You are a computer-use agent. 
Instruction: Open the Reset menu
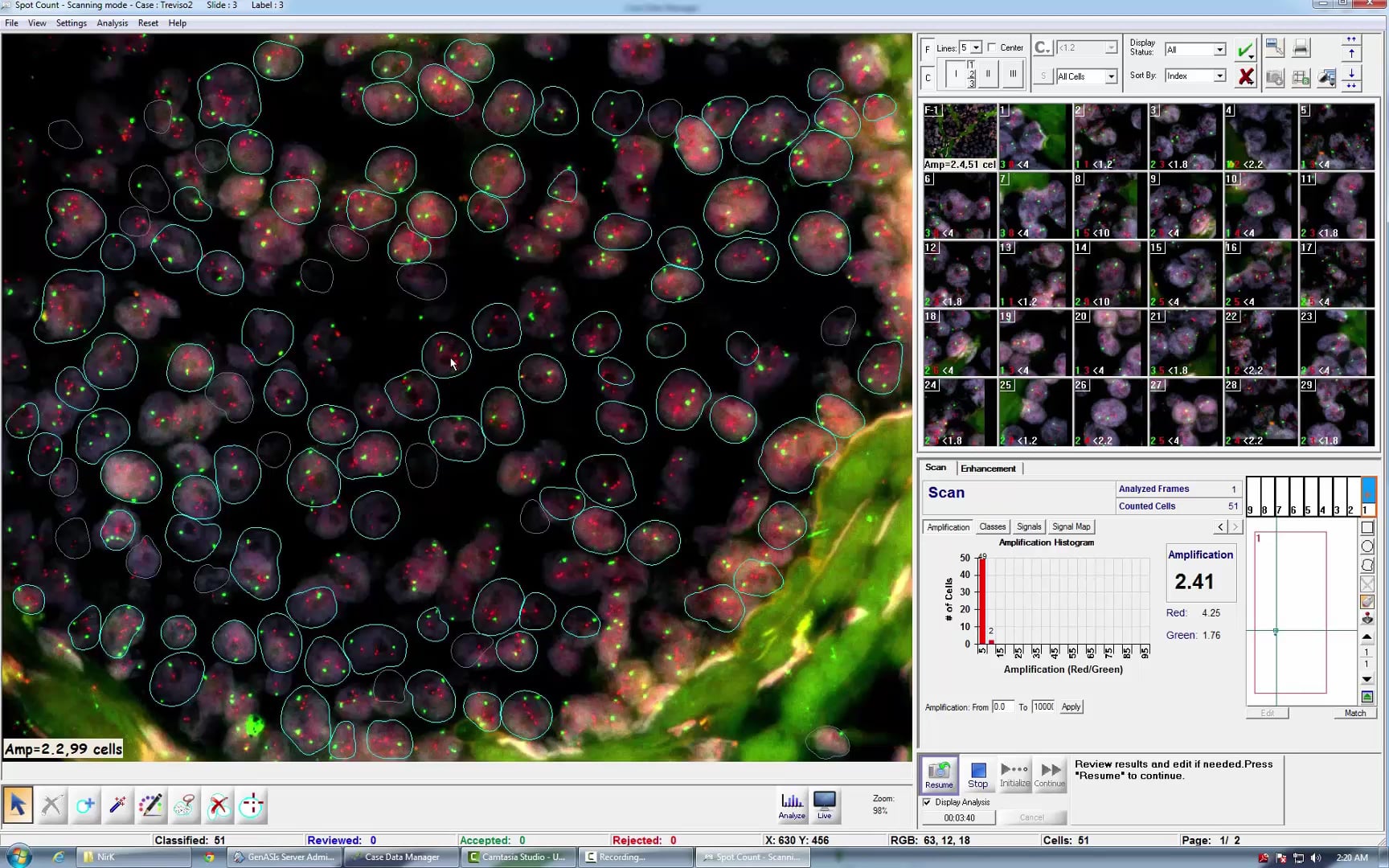click(x=148, y=23)
